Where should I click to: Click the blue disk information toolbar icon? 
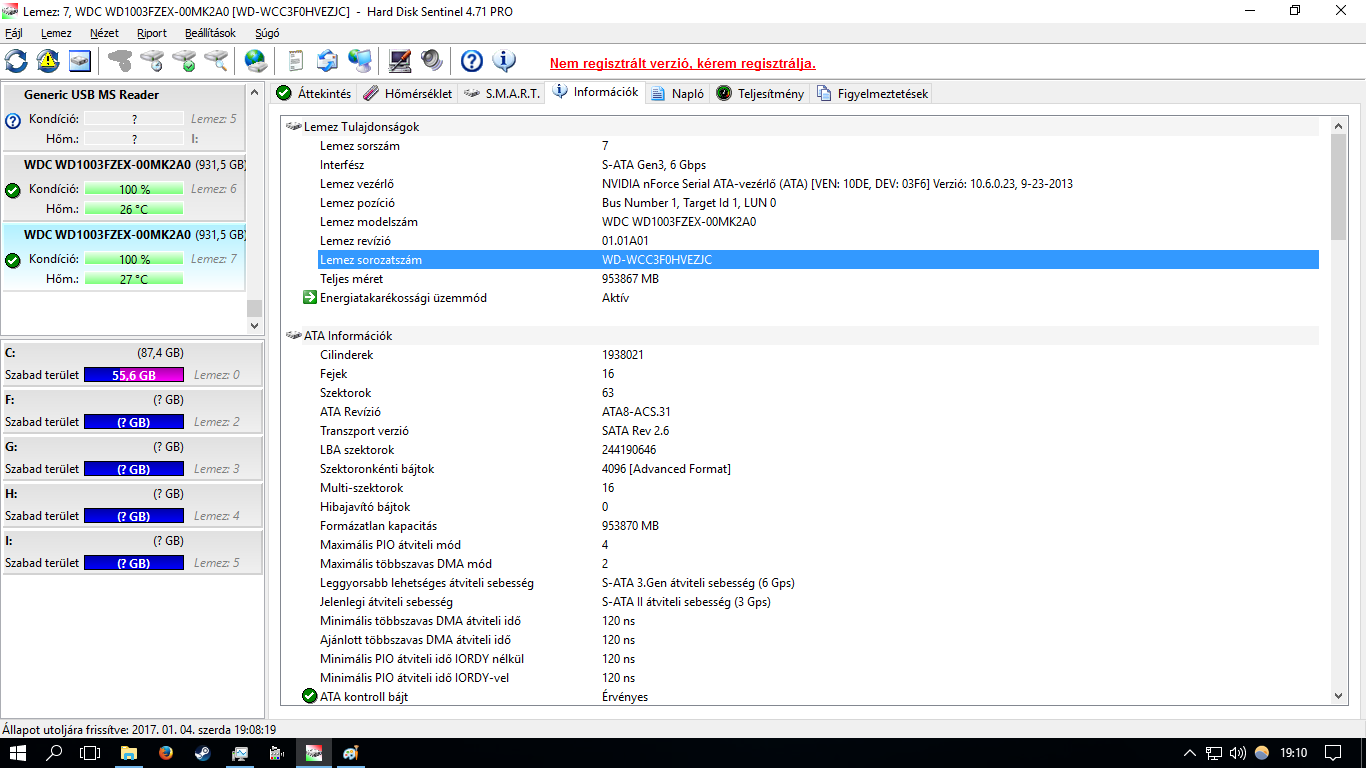(x=80, y=60)
